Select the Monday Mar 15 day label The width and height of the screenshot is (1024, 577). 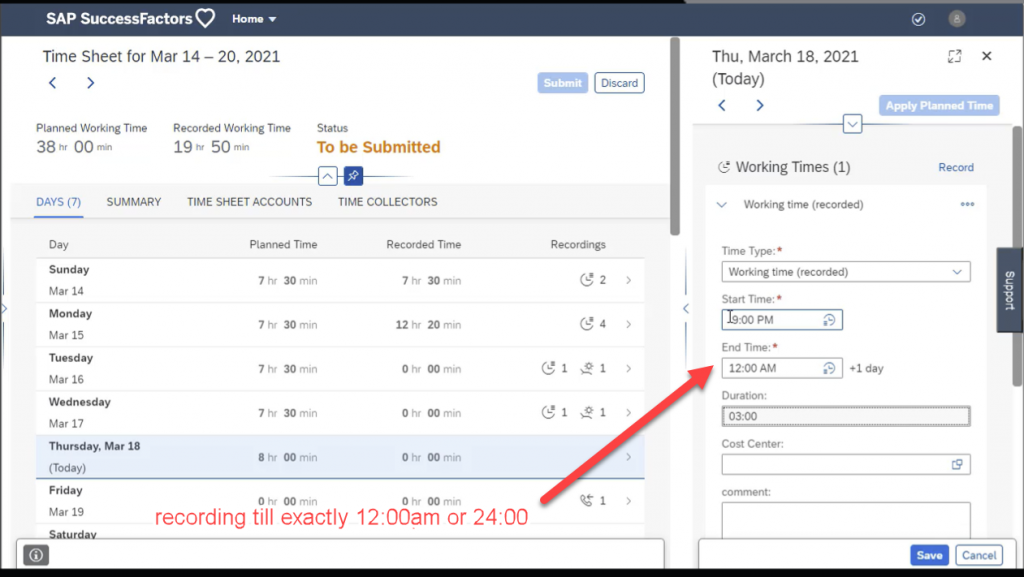coord(70,324)
